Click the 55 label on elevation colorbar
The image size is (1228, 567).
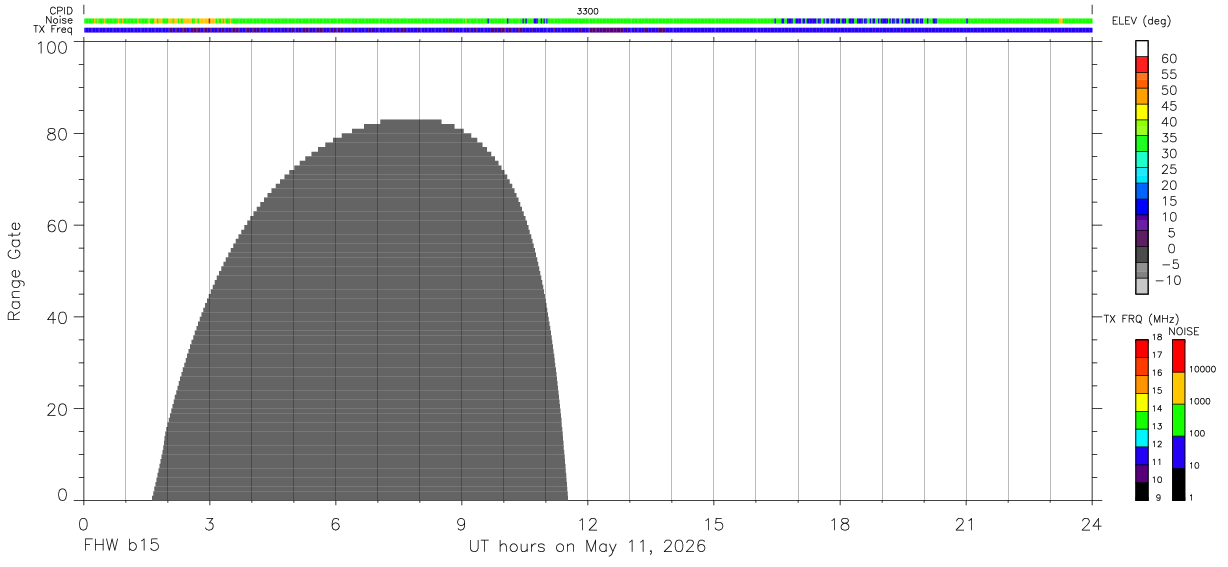(x=1169, y=75)
